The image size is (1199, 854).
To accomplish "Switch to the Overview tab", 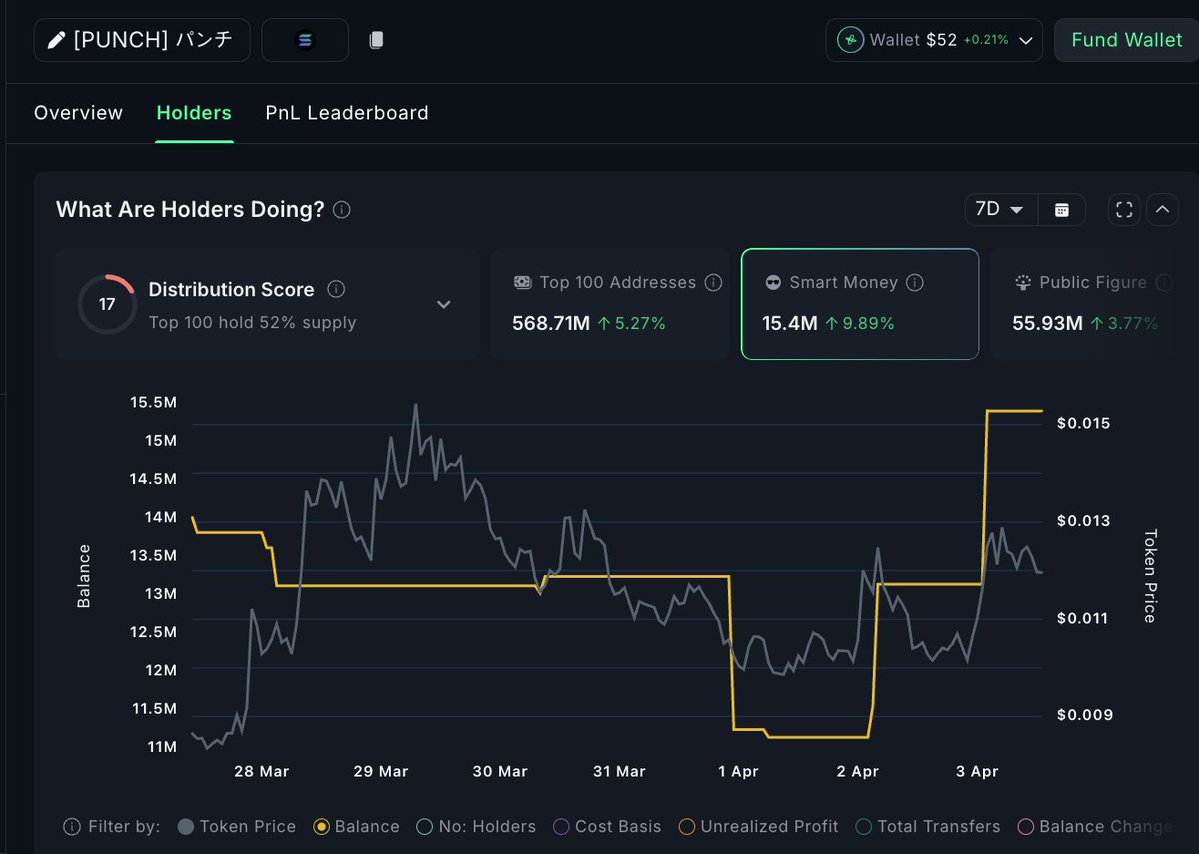I will (78, 113).
